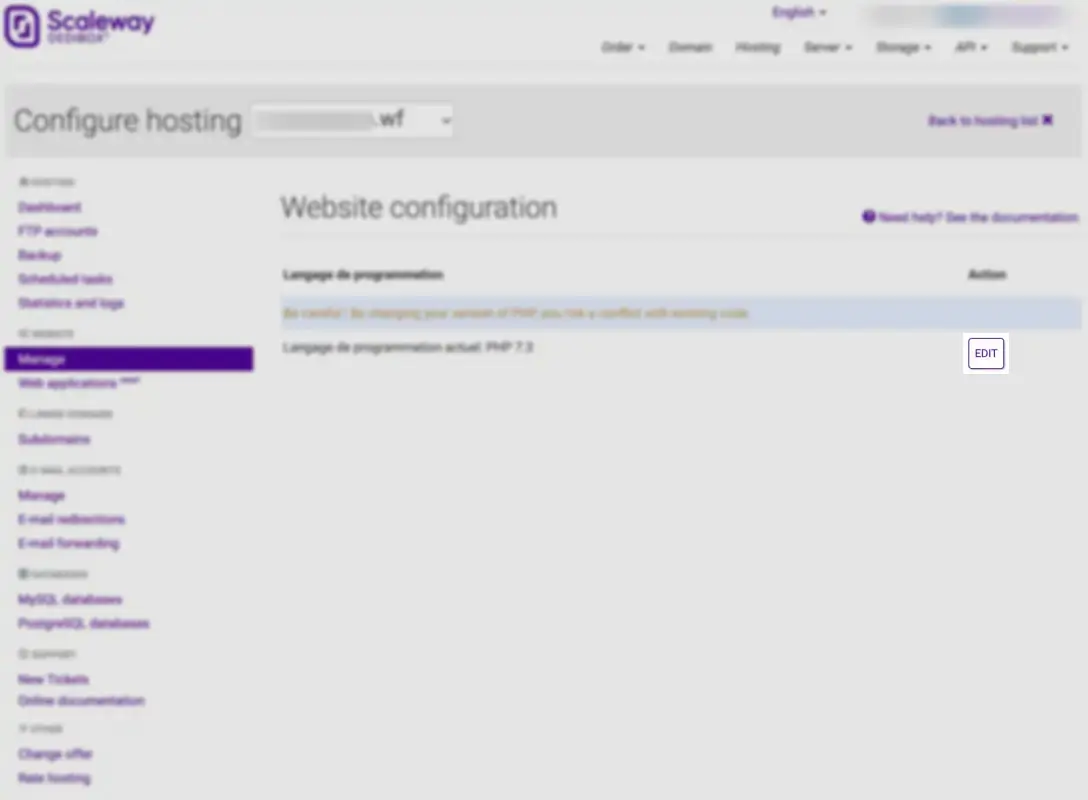
Task: Click the X icon beside Back to hosting list
Action: coord(1048,120)
